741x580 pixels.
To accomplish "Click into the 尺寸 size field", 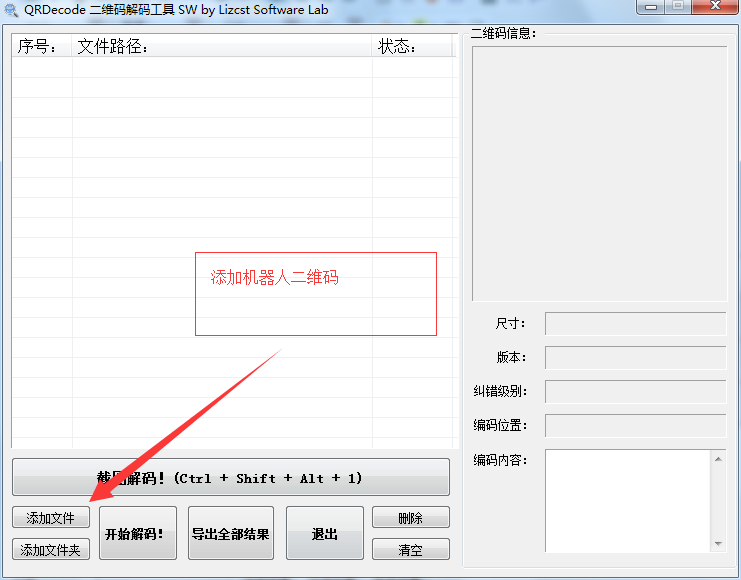I will point(635,324).
